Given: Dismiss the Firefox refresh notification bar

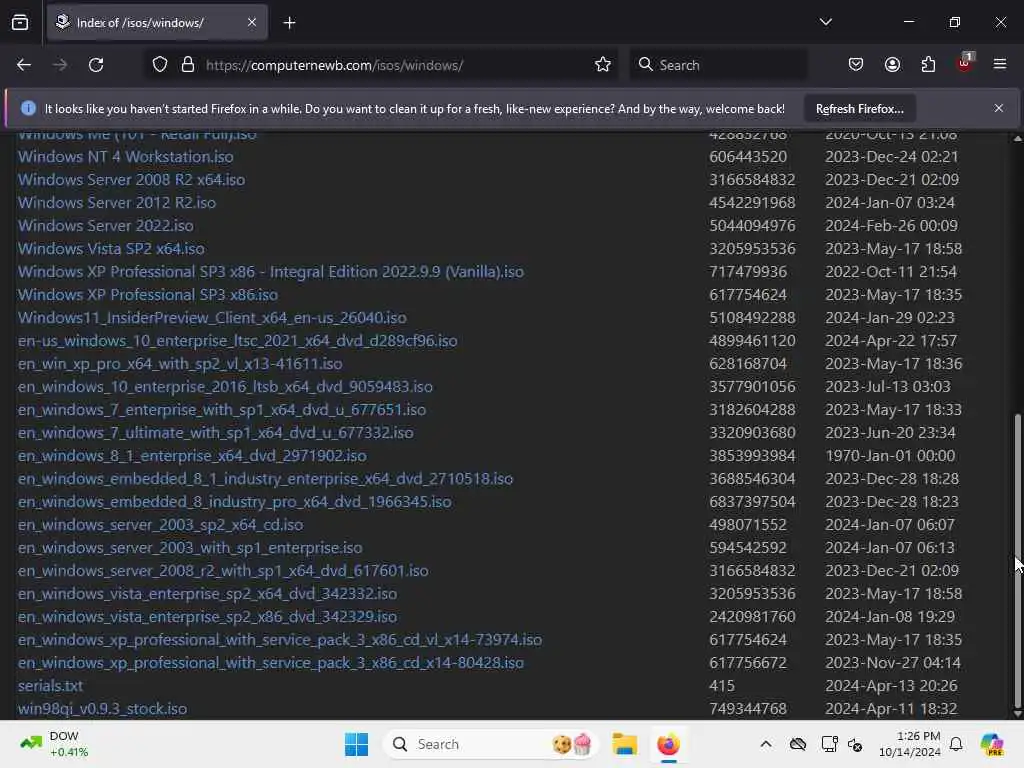Looking at the screenshot, I should coord(999,108).
